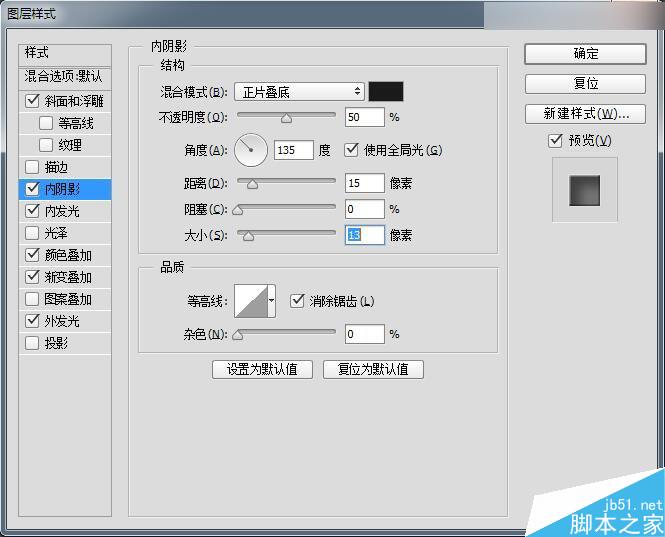Click the contour curve thumbnail

(x=251, y=301)
